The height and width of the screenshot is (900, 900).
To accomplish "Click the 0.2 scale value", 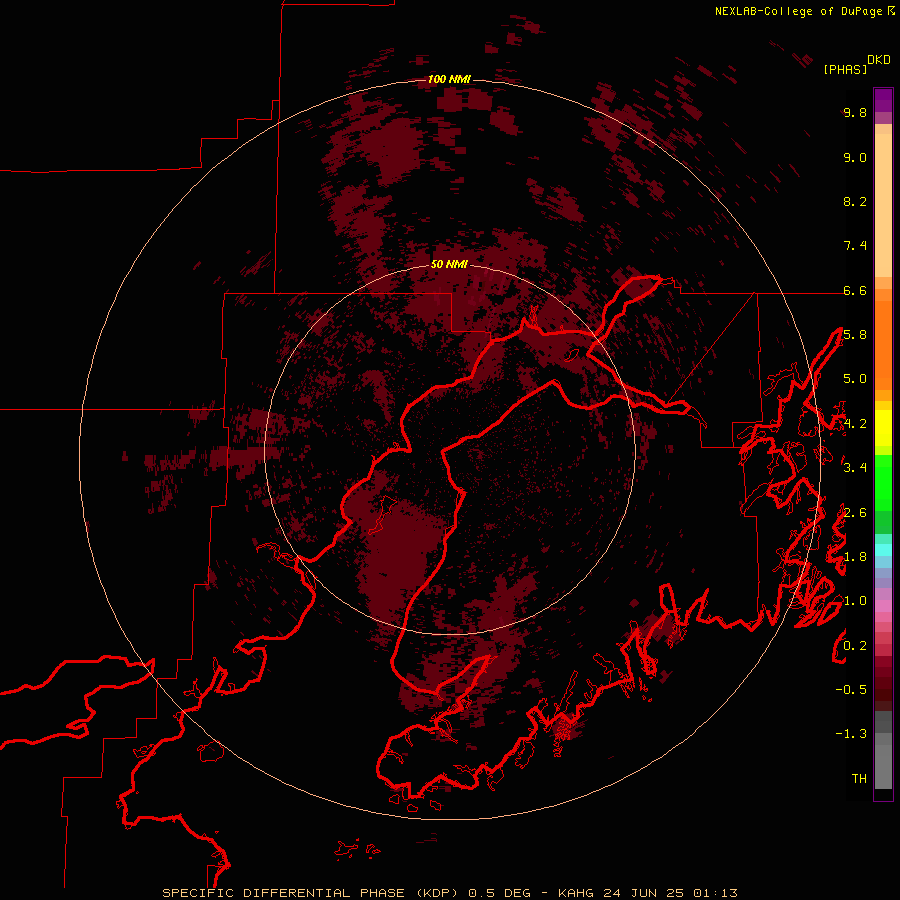I will (855, 646).
